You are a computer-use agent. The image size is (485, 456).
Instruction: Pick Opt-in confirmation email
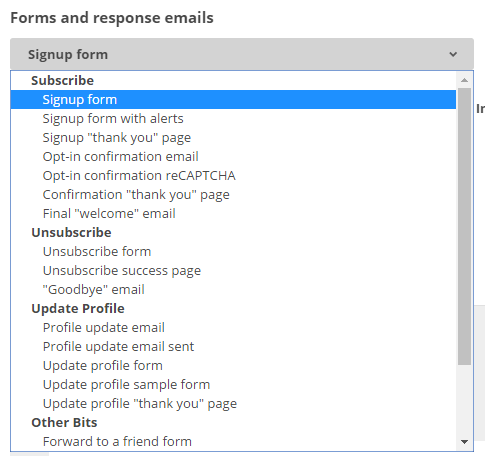[x=233, y=156]
